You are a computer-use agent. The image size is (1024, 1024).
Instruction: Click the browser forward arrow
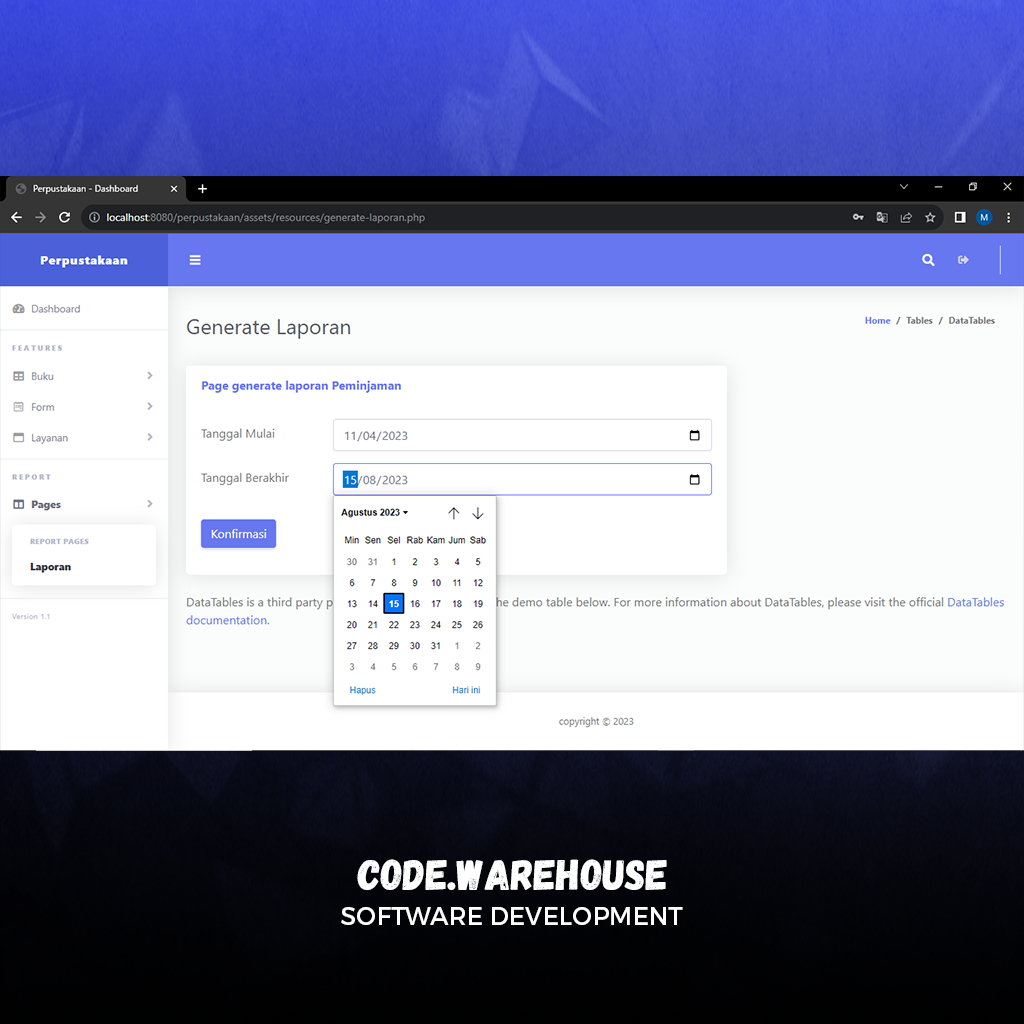coord(40,217)
